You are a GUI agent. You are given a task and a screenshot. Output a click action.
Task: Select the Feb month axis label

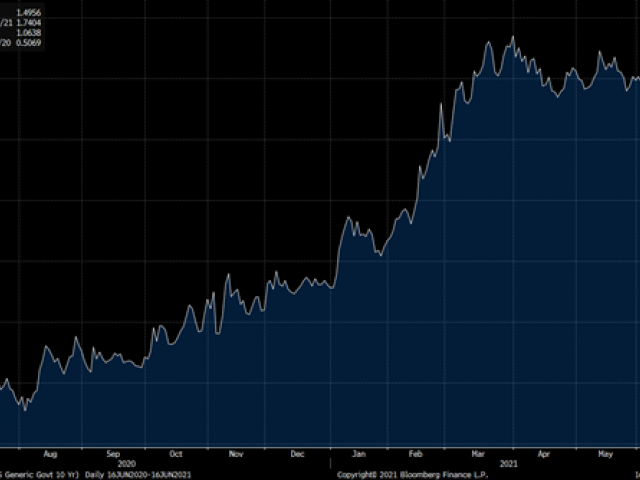pos(419,453)
